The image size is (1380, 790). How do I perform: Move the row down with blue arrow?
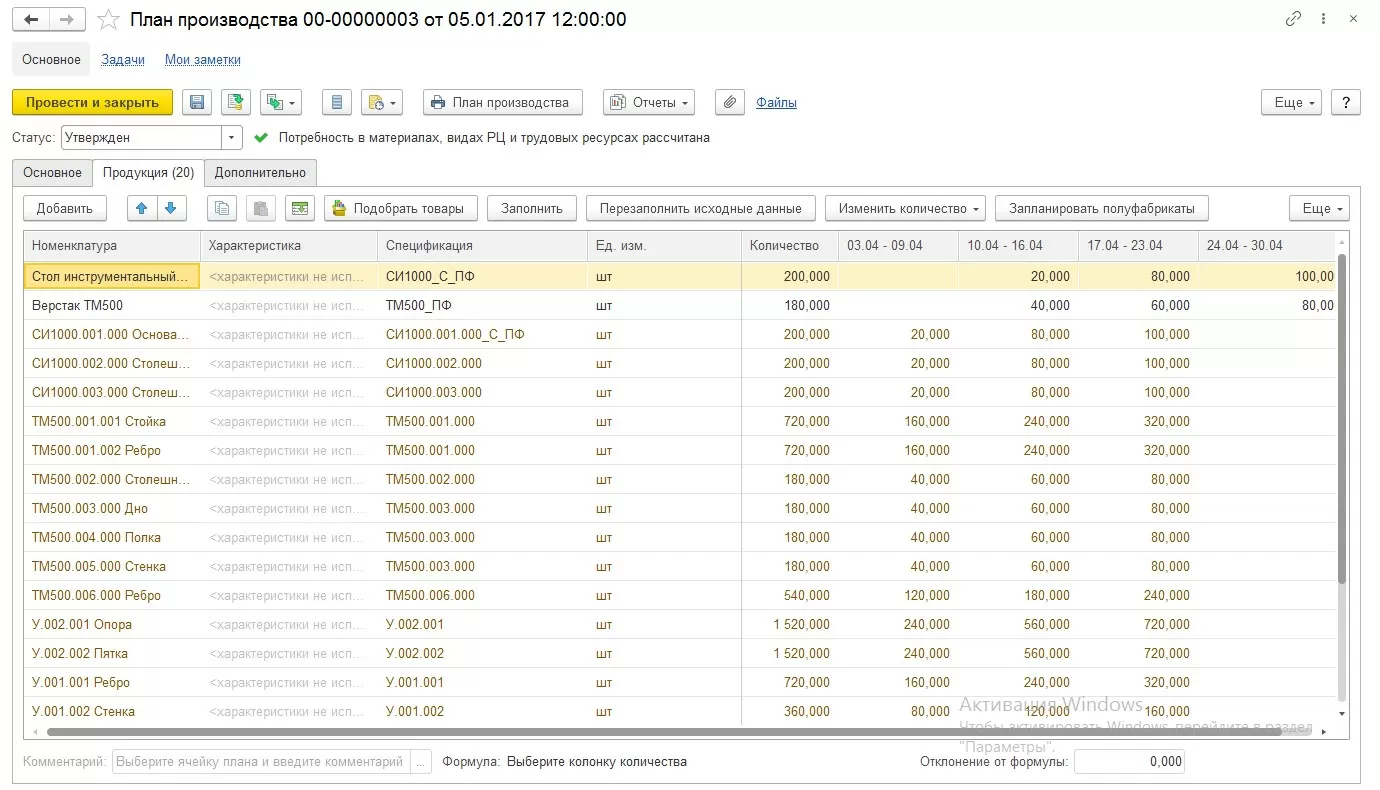pyautogui.click(x=170, y=208)
